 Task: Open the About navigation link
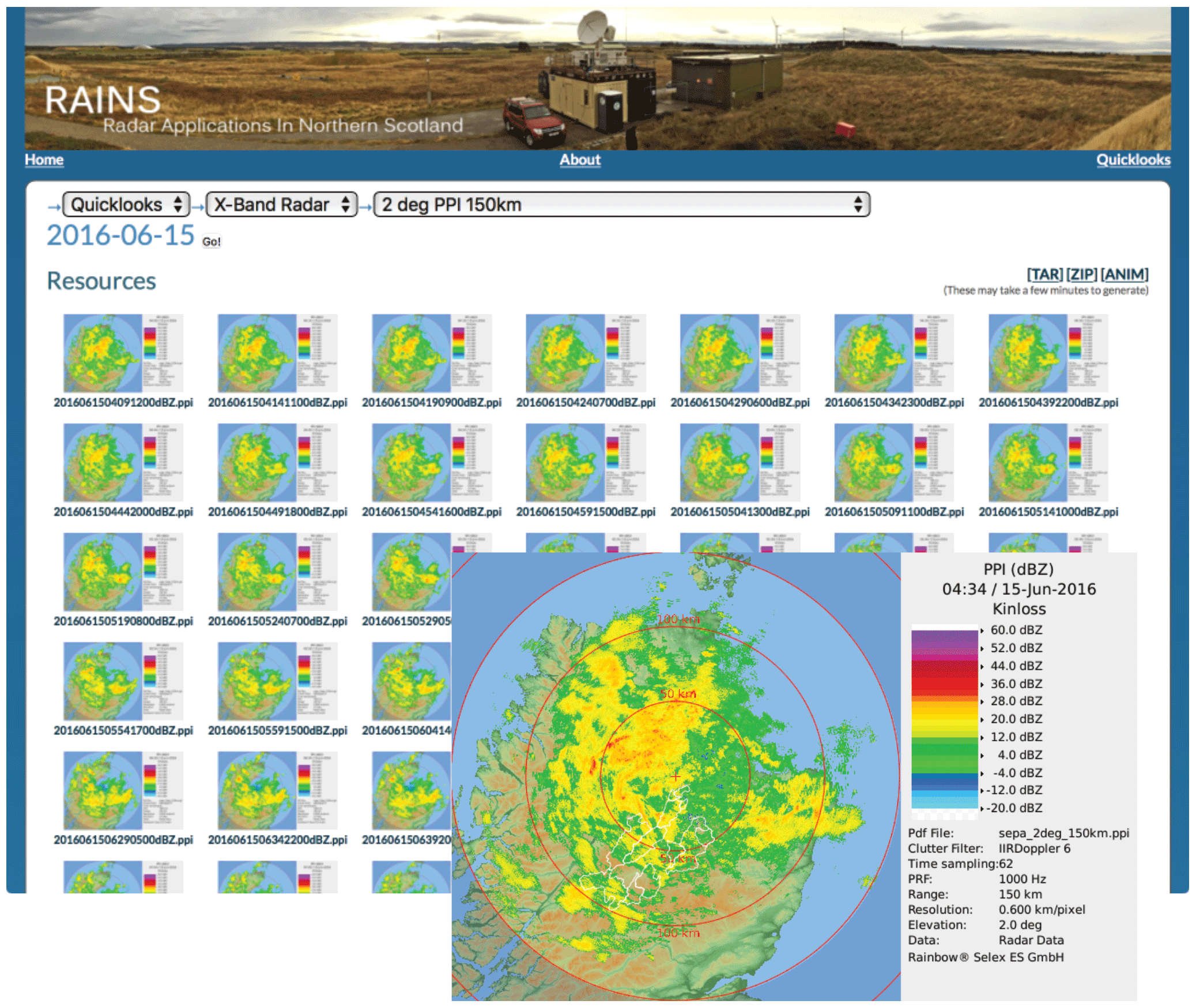click(x=579, y=160)
